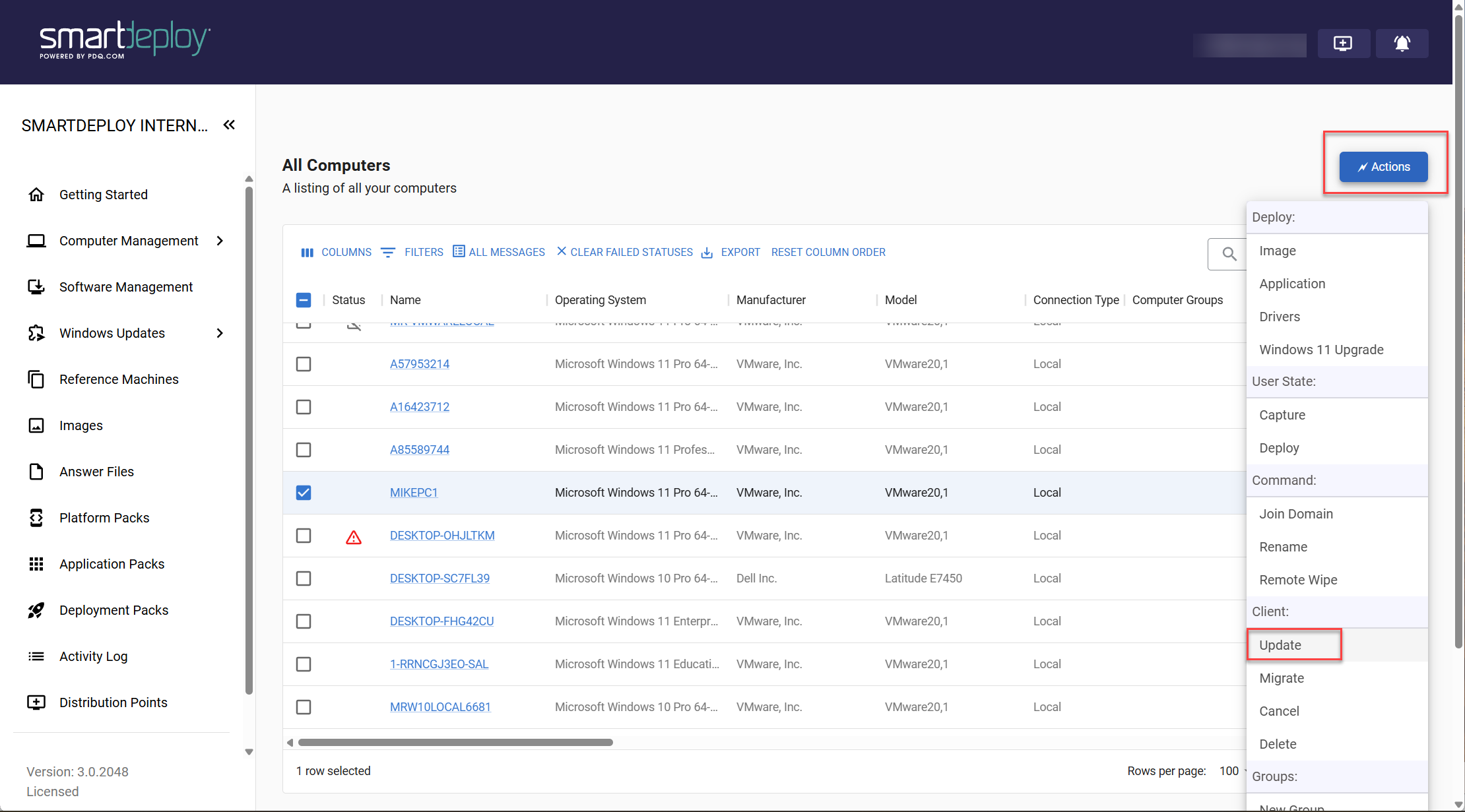Click the Export download icon

point(707,253)
